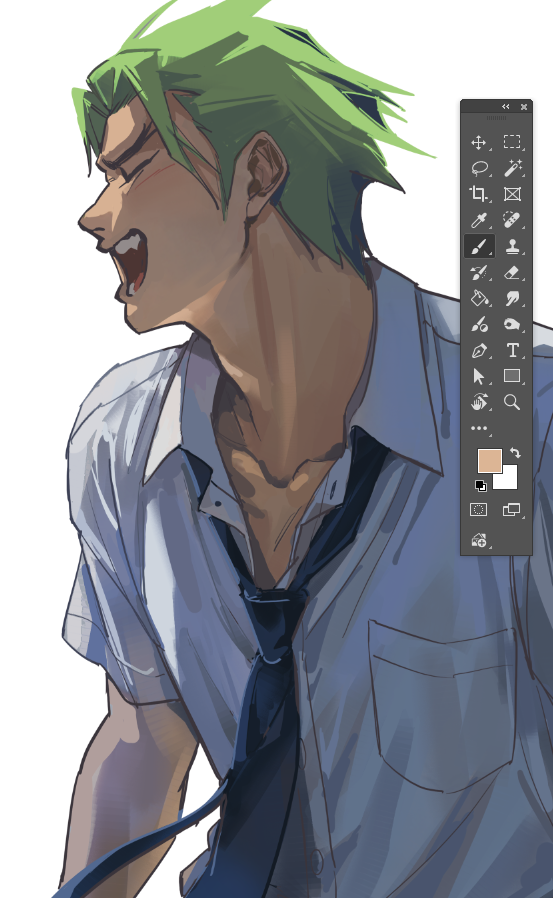Select the Smudge tool

512,298
